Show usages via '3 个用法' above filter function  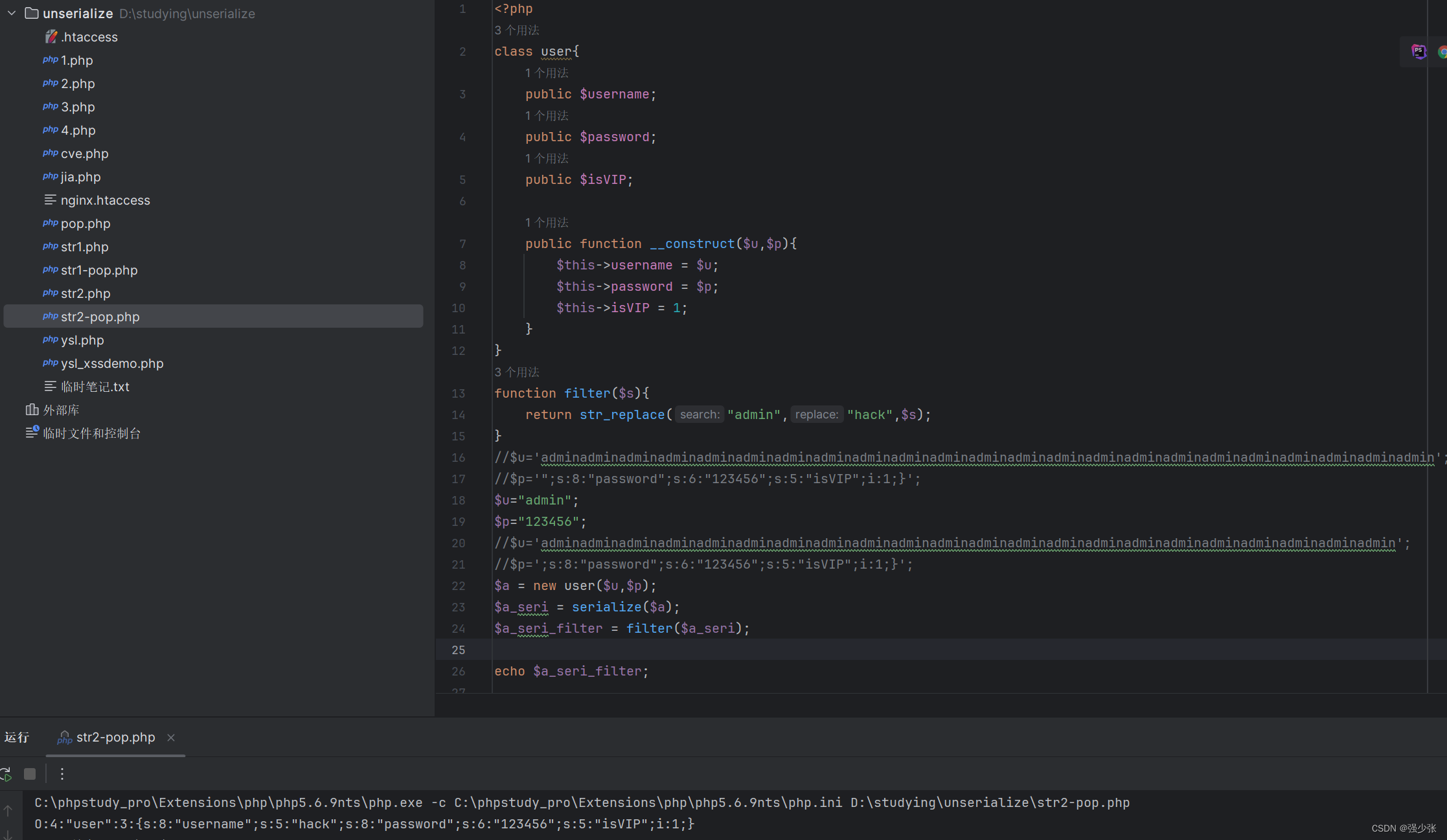point(516,372)
